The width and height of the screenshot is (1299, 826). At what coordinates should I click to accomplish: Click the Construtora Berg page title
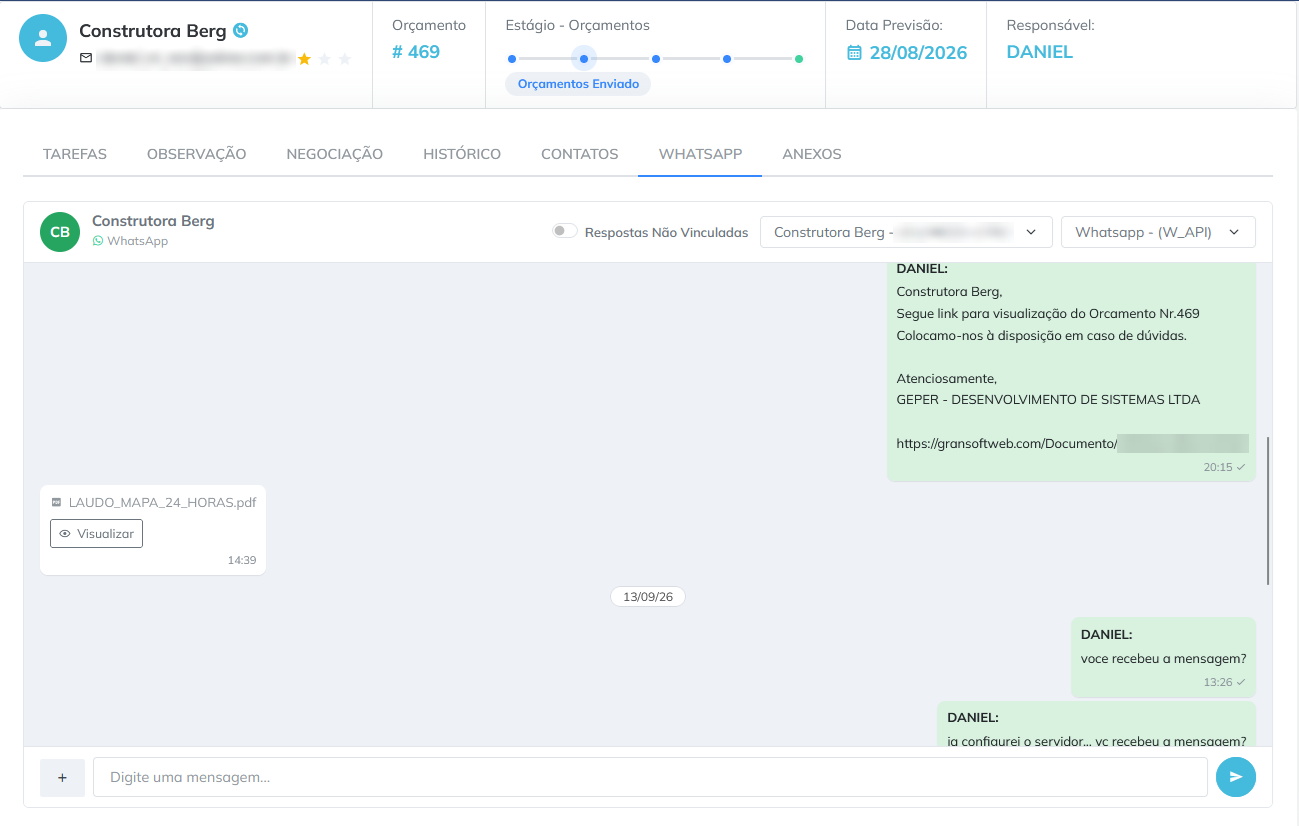coord(153,31)
